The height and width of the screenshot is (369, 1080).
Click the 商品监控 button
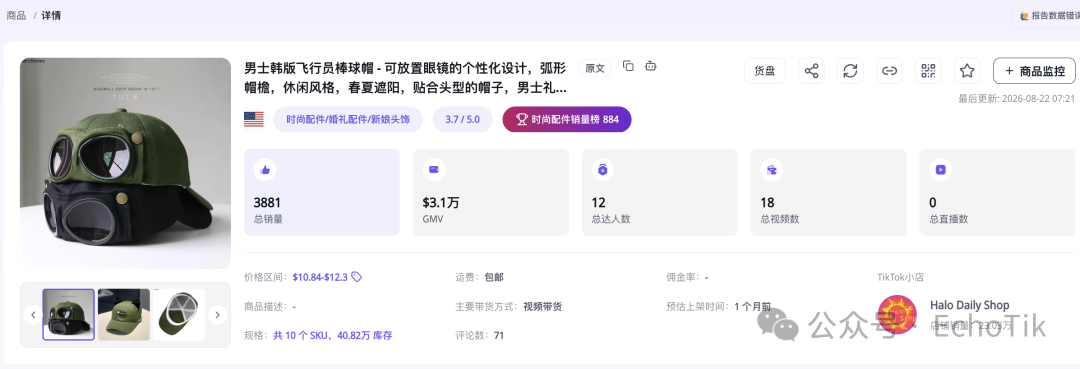(x=1034, y=71)
